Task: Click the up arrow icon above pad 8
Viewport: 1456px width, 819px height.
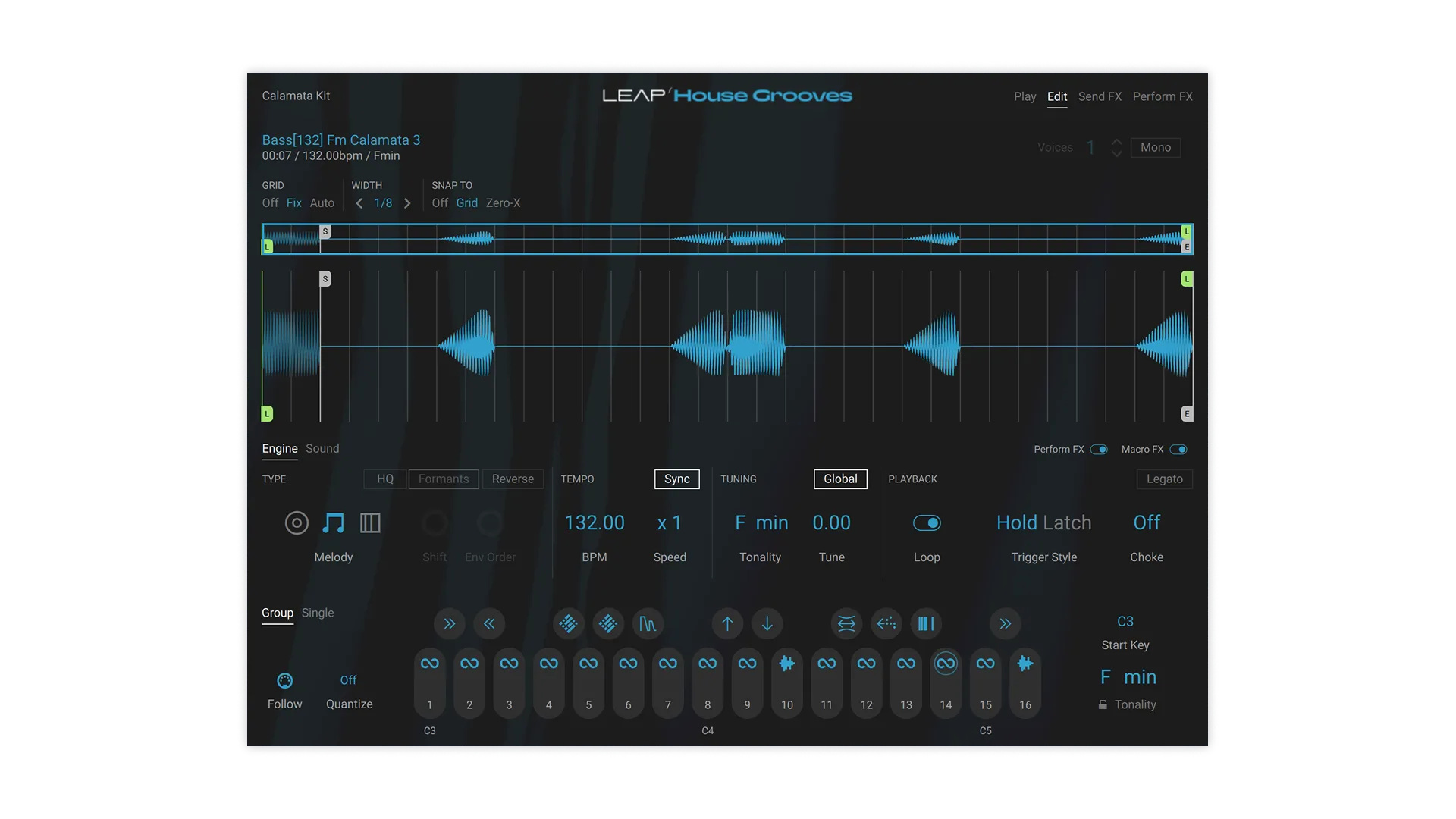Action: click(x=727, y=624)
